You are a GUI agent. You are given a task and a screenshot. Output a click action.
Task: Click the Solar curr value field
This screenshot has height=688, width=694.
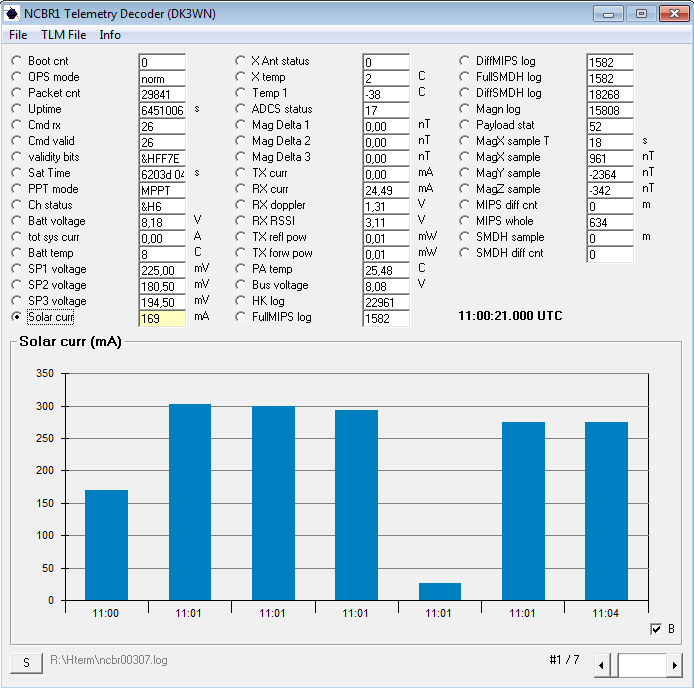point(161,318)
